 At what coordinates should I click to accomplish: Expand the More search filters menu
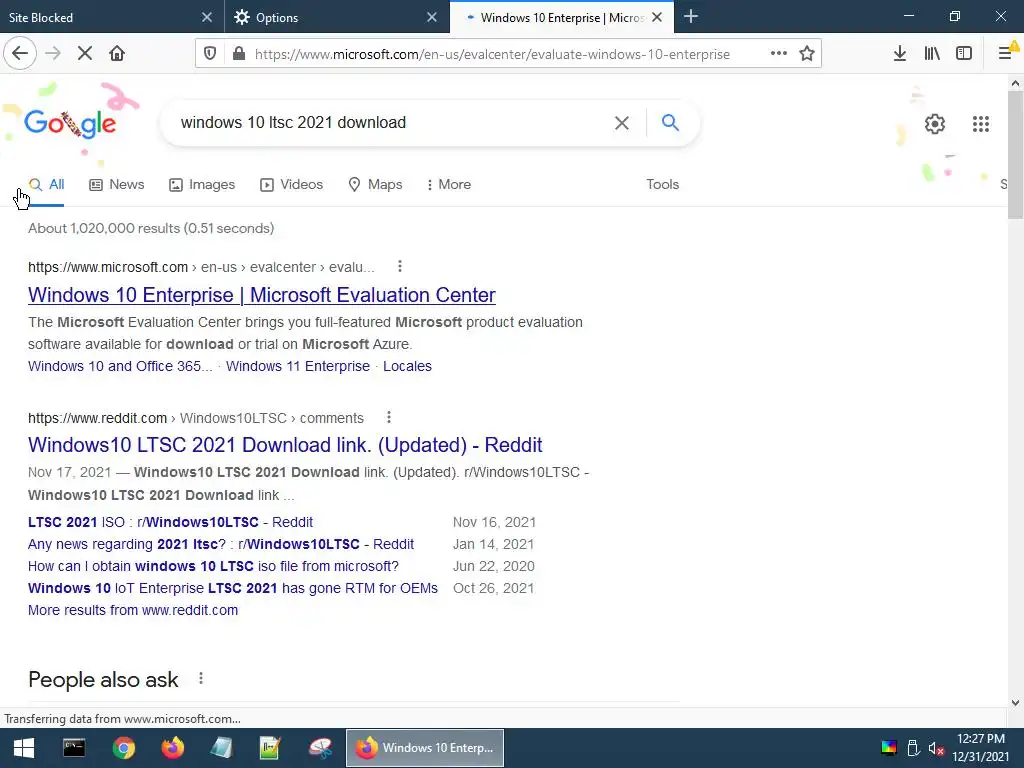pyautogui.click(x=449, y=185)
